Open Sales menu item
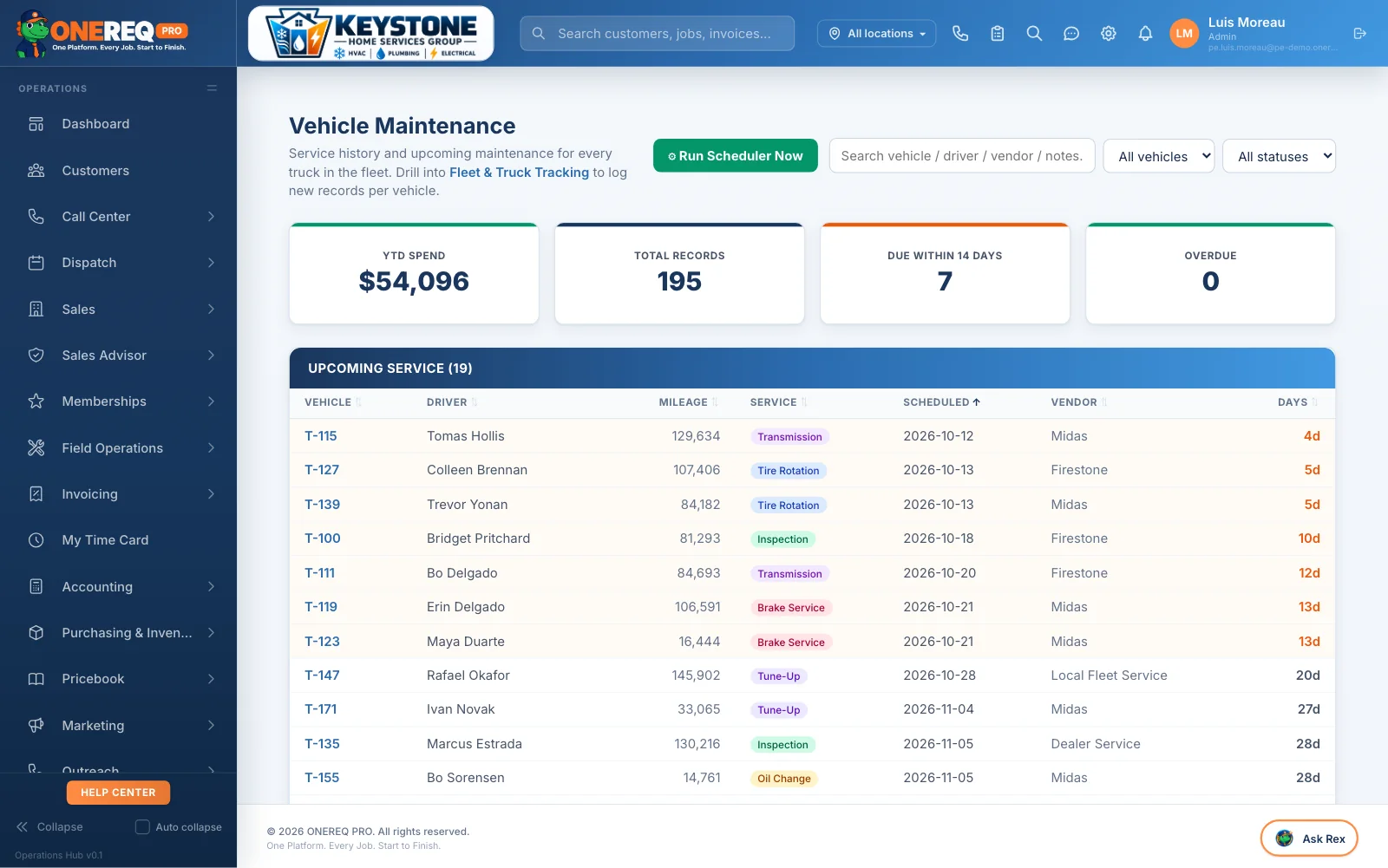1388x868 pixels. (x=118, y=310)
